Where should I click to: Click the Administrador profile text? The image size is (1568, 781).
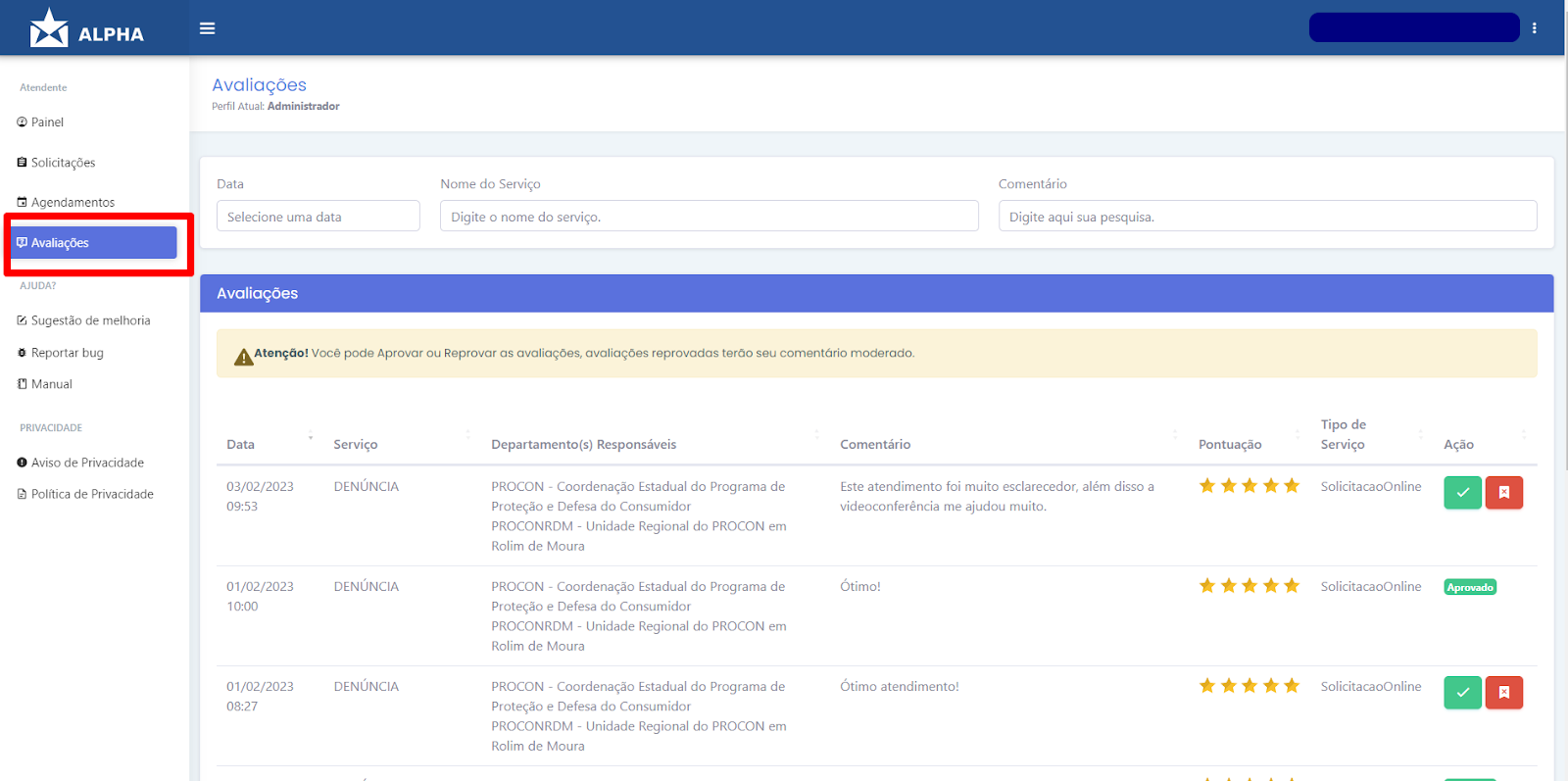point(303,106)
